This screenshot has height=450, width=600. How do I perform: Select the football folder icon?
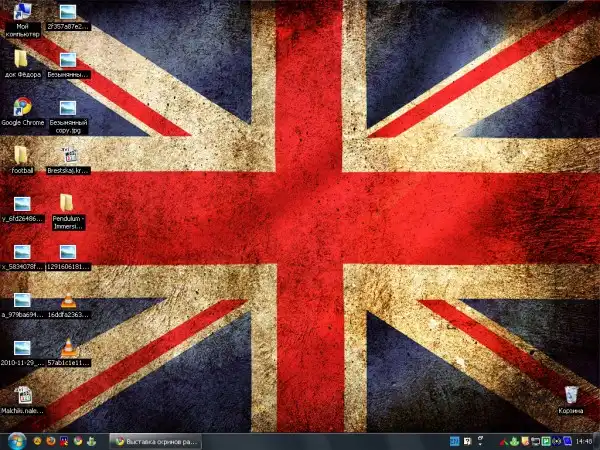point(22,156)
